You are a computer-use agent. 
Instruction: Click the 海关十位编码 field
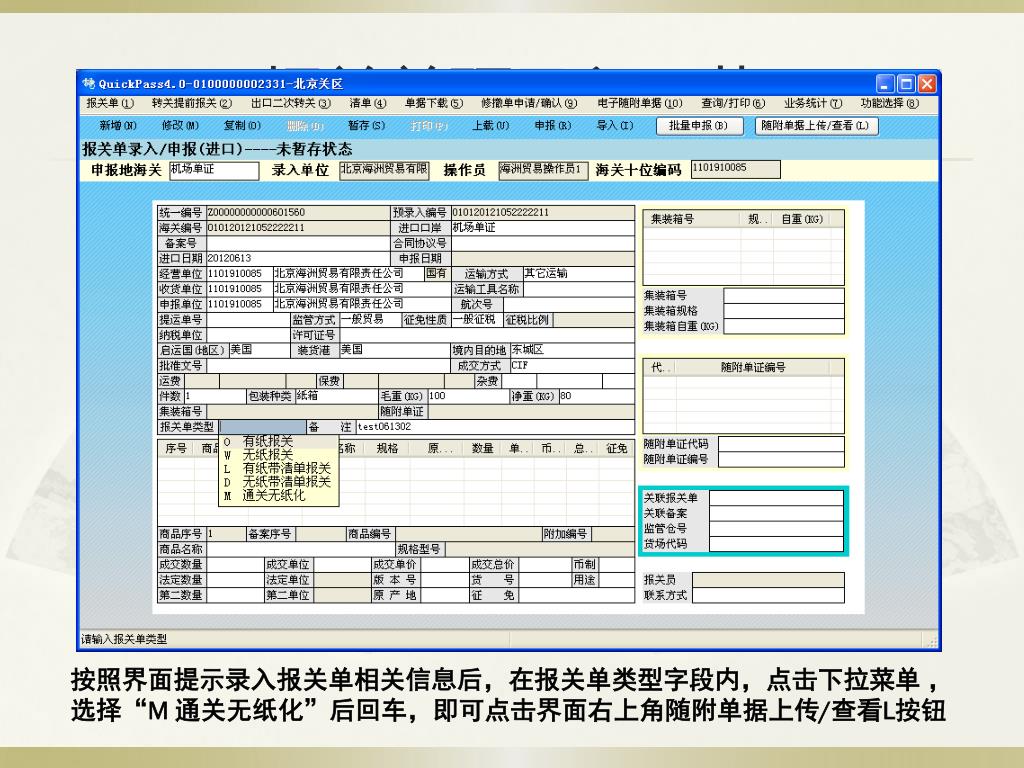point(735,169)
